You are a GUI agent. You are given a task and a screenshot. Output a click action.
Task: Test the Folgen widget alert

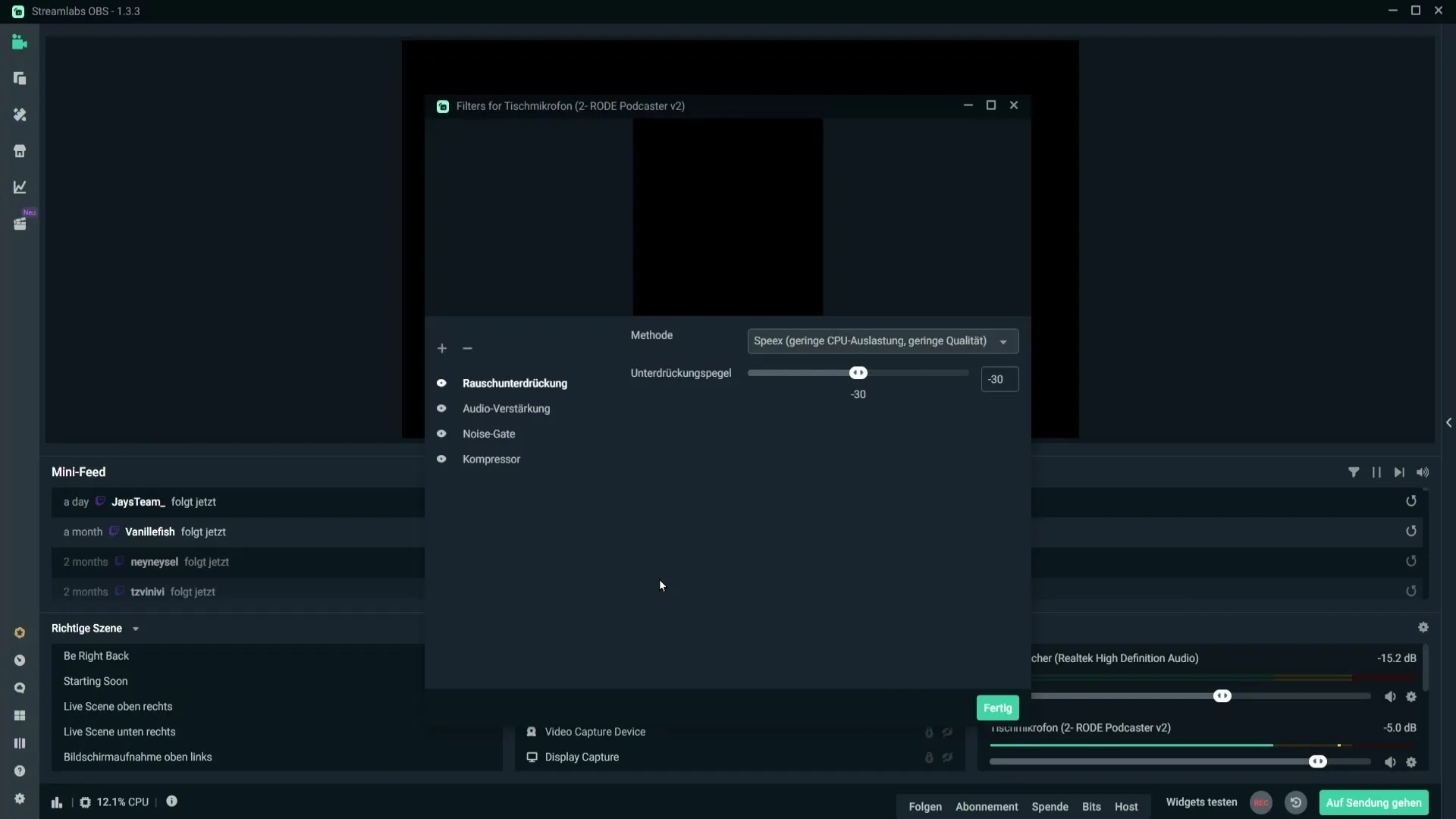(925, 807)
